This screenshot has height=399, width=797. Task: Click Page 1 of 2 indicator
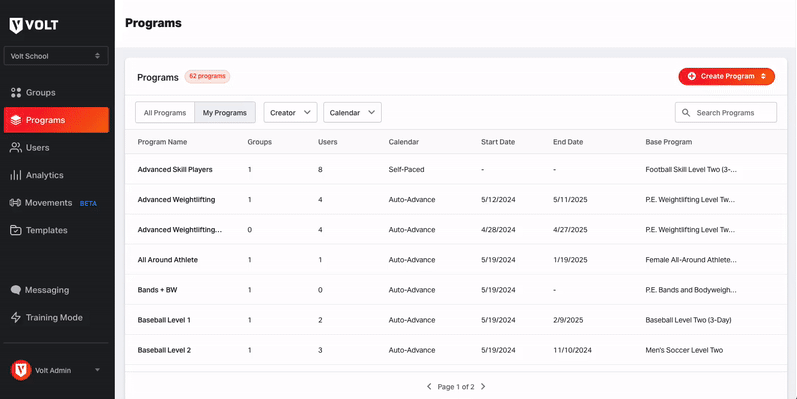point(456,387)
